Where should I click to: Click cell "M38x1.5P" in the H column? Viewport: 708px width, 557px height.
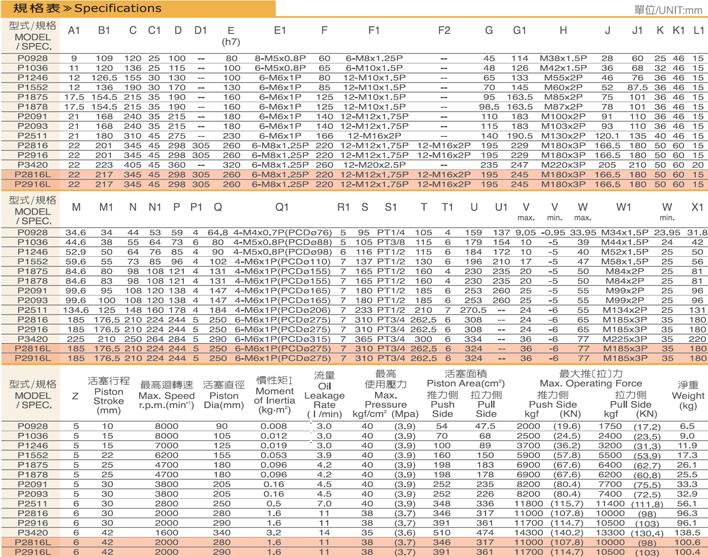563,58
